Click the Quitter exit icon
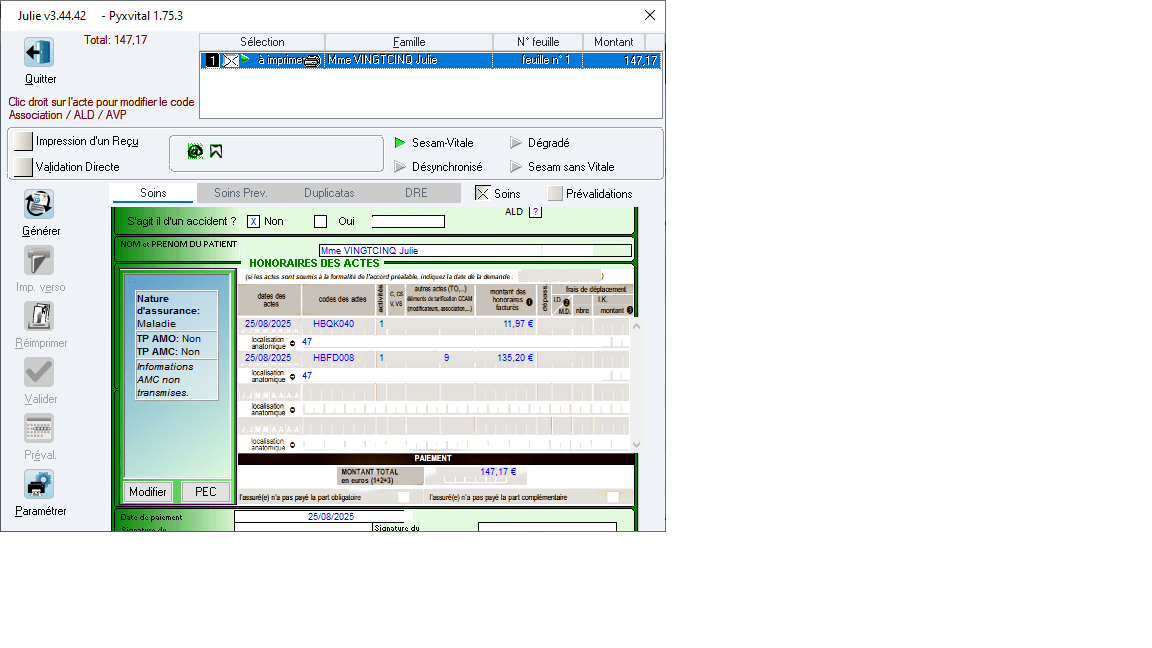Viewport: 1152px width, 648px height. [39, 53]
